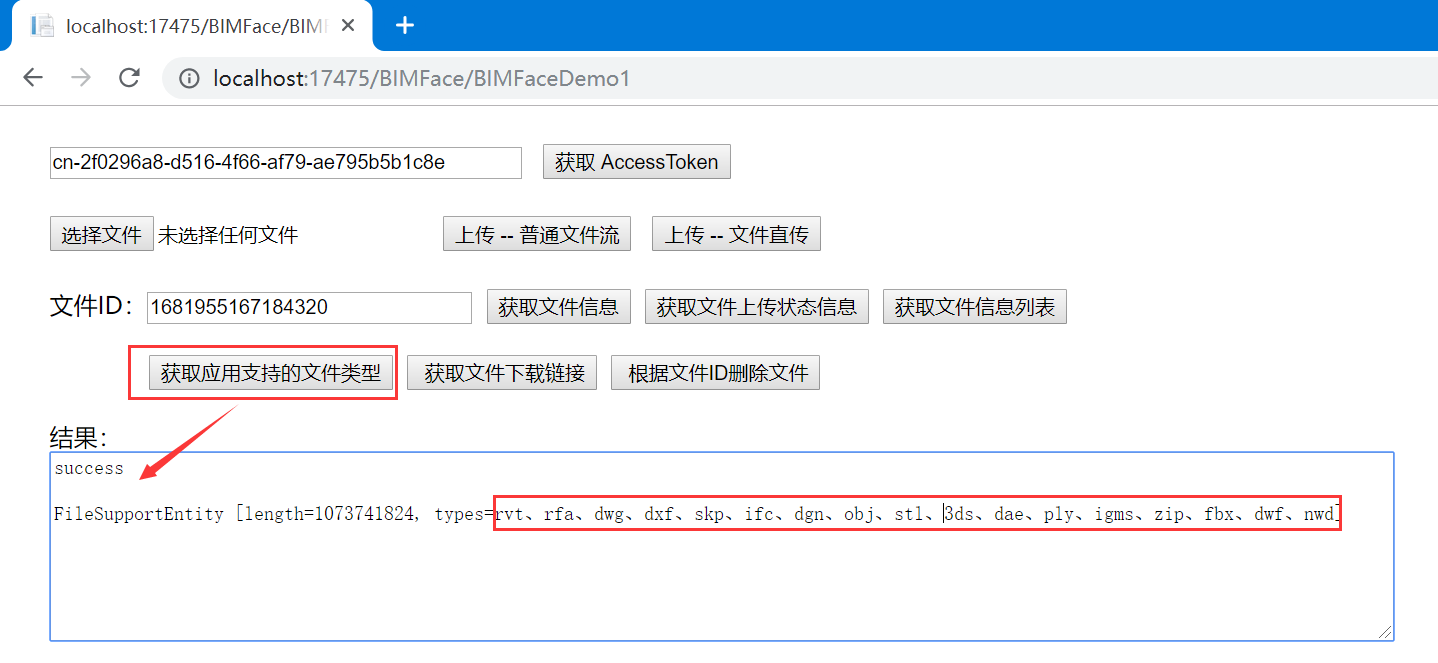The width and height of the screenshot is (1438, 663).
Task: Click 获取文件下载链接 to get download link
Action: [x=501, y=372]
